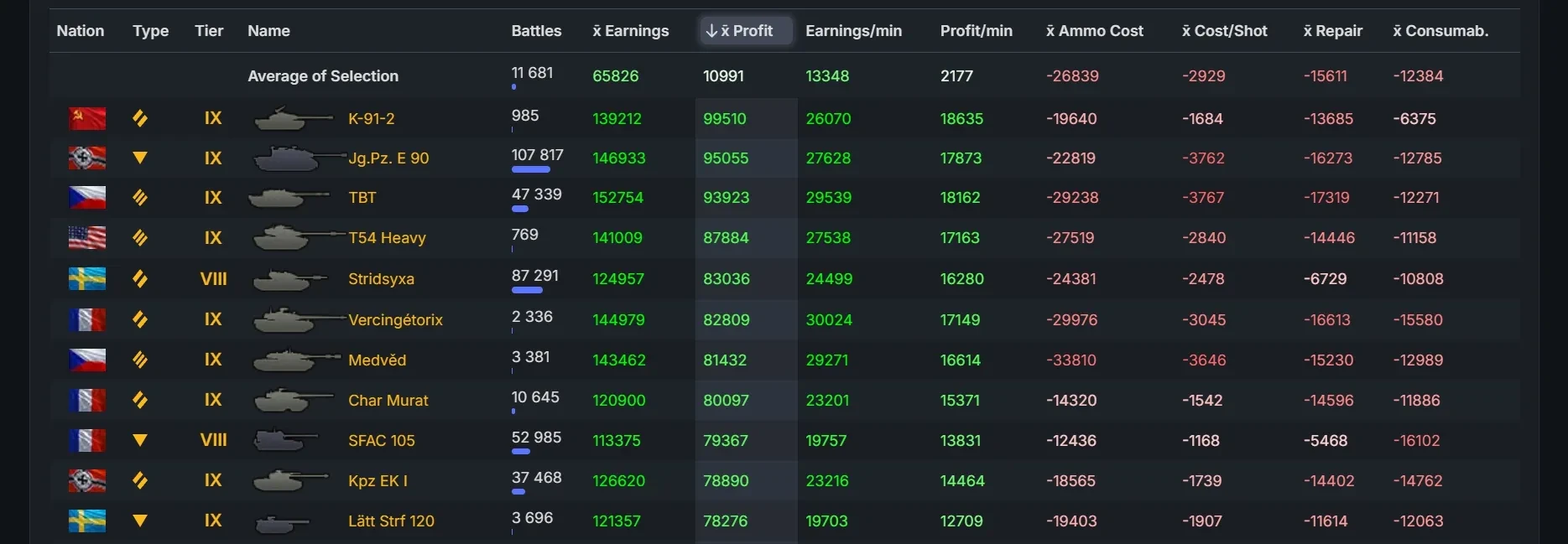Screen dimensions: 1568x544
Task: Click the Czech flag in Medvěd row
Action: click(87, 360)
